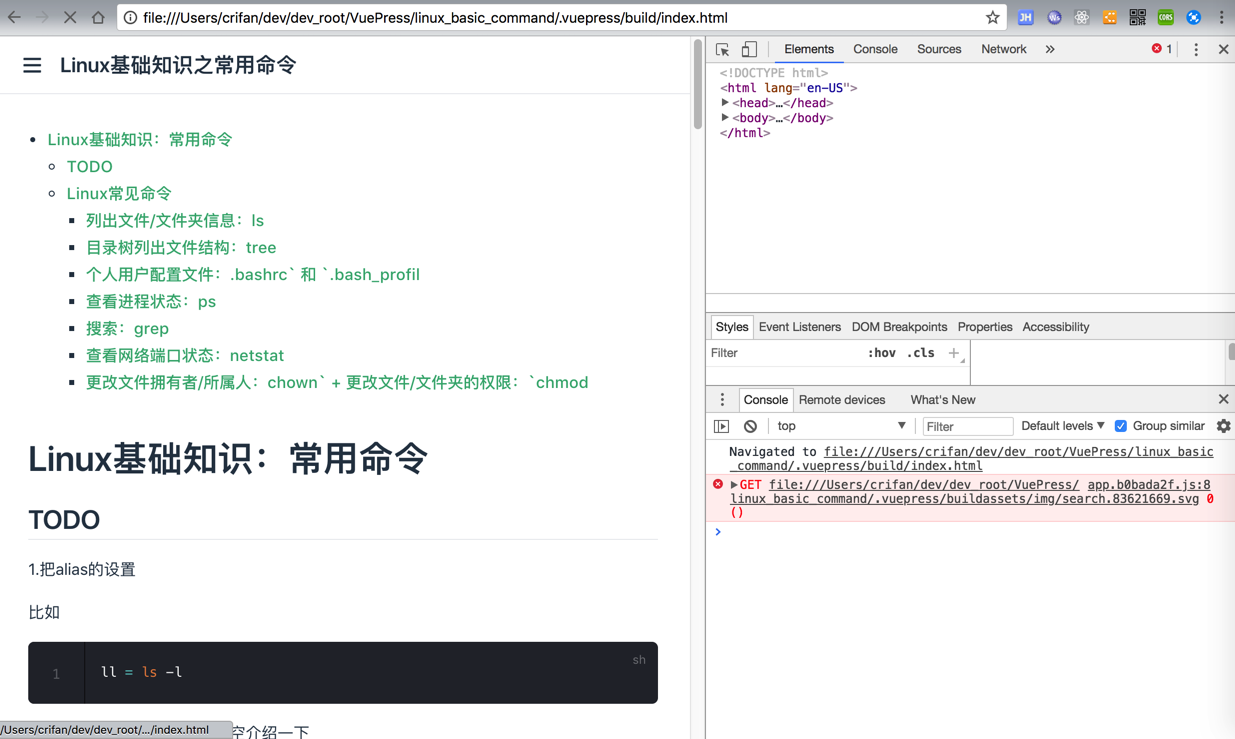The image size is (1235, 739).
Task: Select the Styles pane tab
Action: (x=731, y=327)
